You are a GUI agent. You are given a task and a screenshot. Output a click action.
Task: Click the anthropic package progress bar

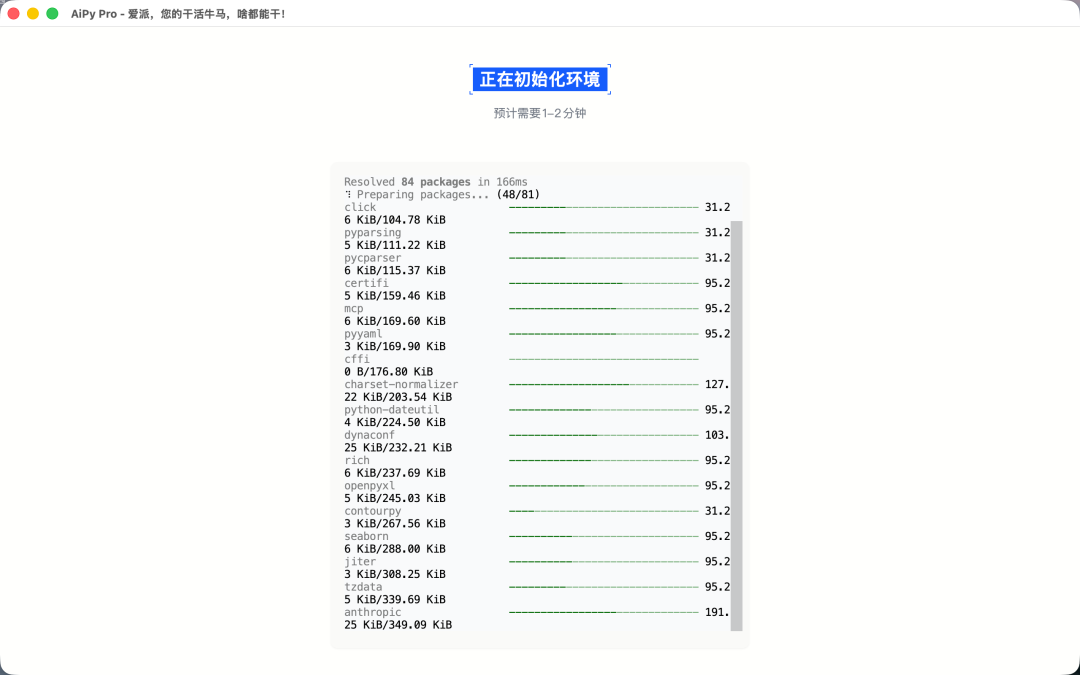[x=603, y=612]
